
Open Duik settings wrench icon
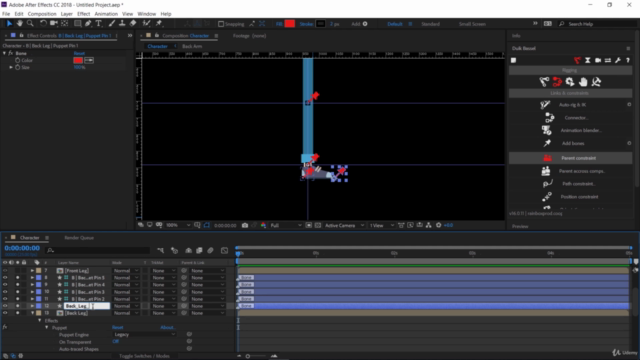(618, 60)
